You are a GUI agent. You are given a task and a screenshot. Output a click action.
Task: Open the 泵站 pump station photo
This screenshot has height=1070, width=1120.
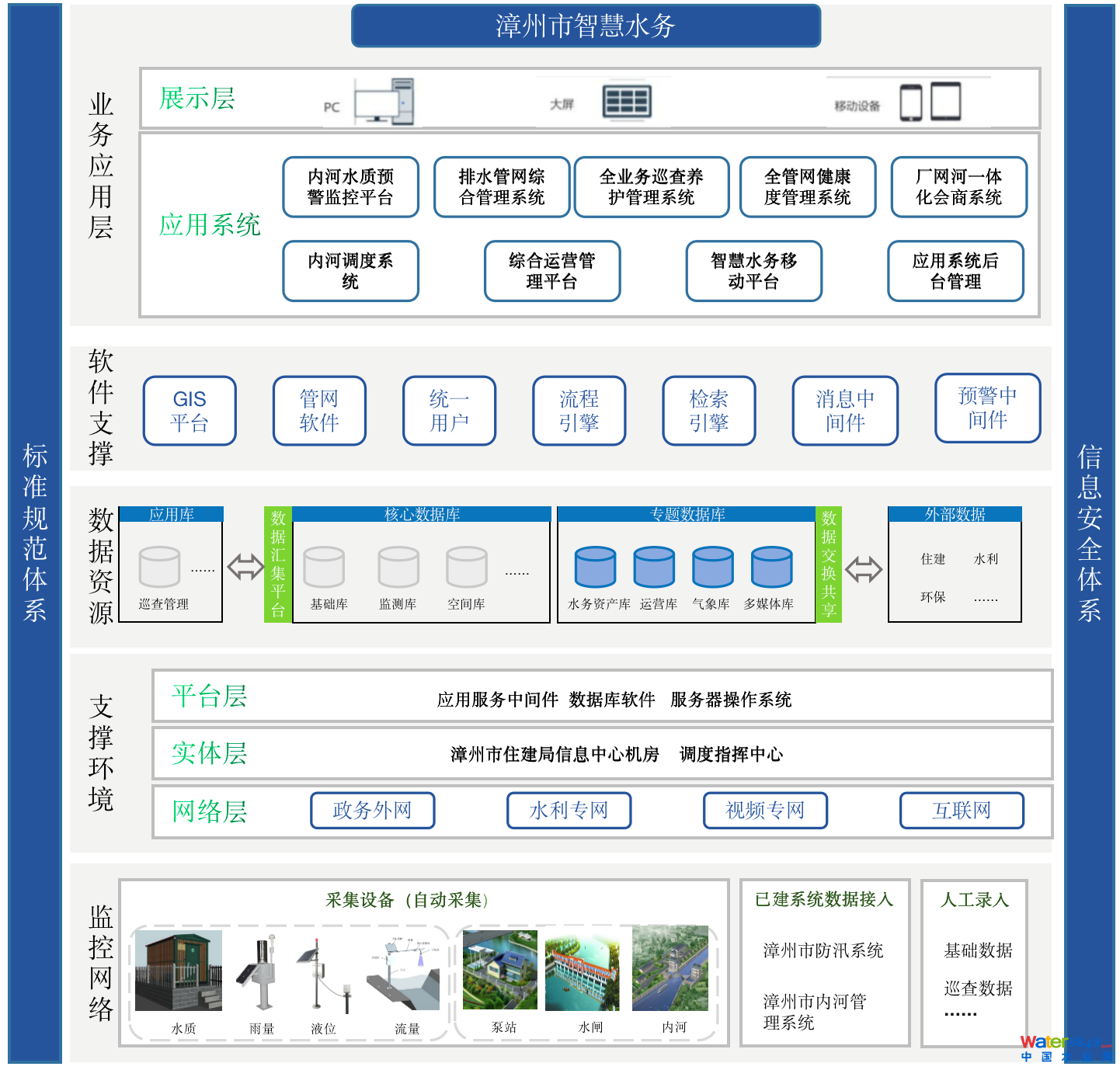(x=499, y=970)
